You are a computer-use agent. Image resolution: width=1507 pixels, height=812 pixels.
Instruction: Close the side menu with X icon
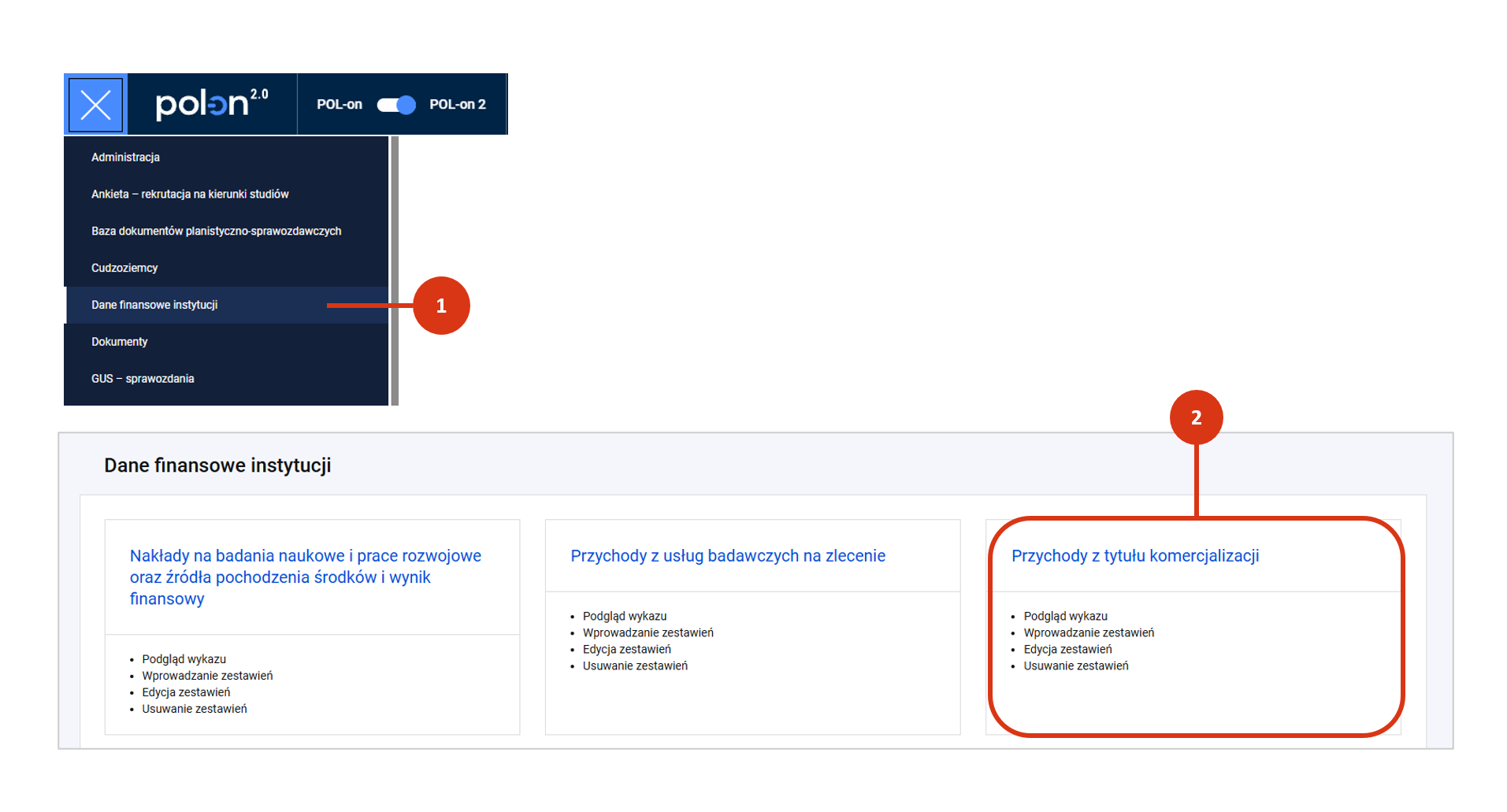point(95,105)
